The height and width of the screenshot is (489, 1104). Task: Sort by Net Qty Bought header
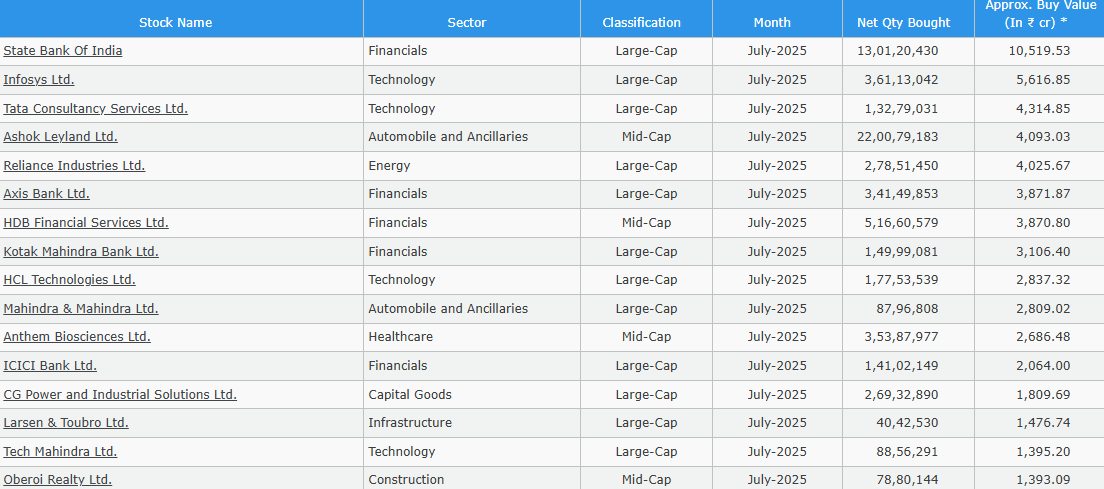coord(904,22)
